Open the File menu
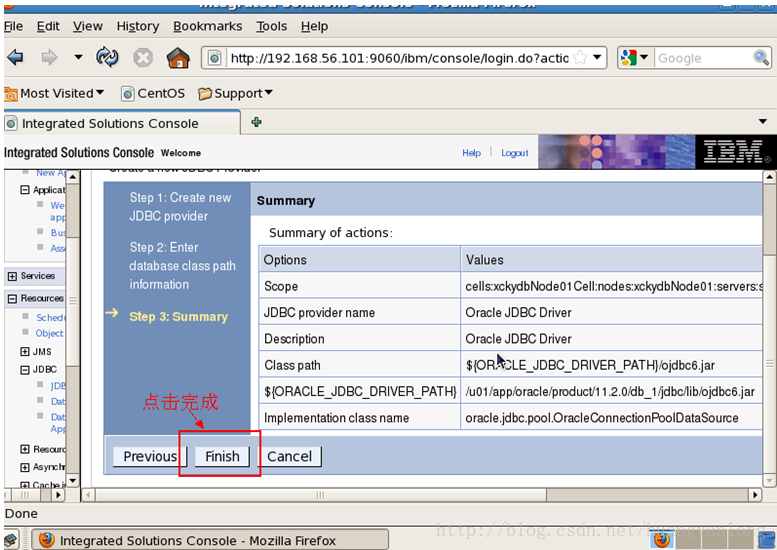777x550 pixels. pyautogui.click(x=13, y=26)
